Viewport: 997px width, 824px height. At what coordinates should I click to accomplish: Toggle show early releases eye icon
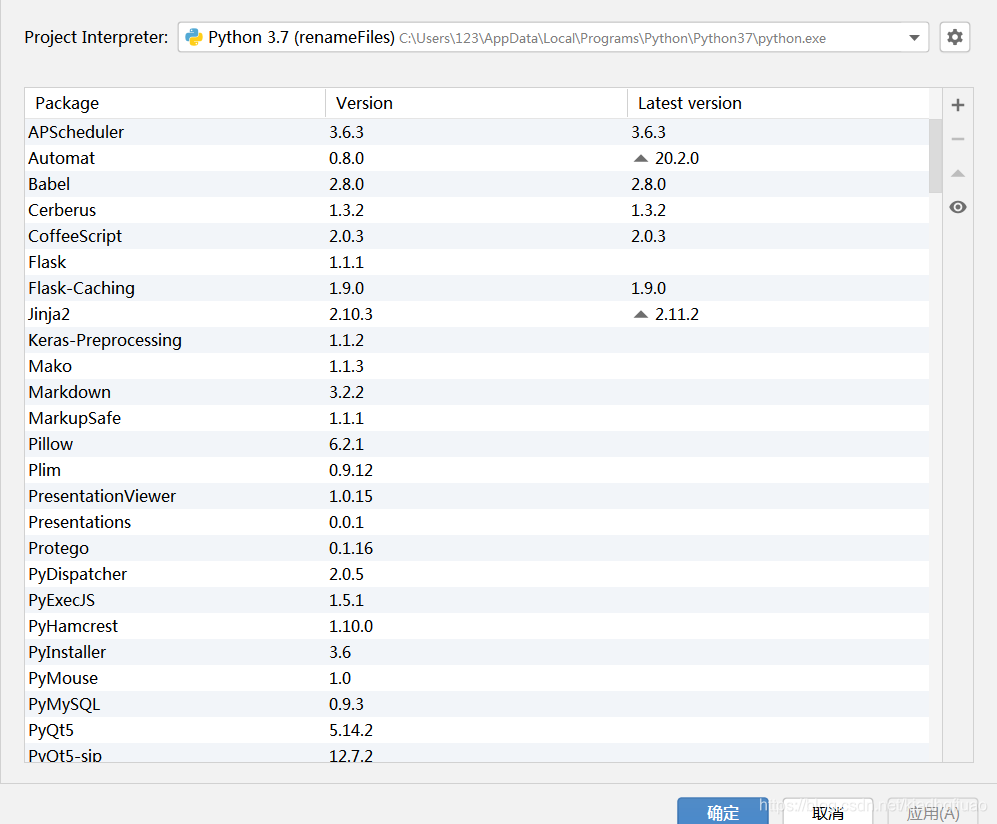(x=958, y=207)
